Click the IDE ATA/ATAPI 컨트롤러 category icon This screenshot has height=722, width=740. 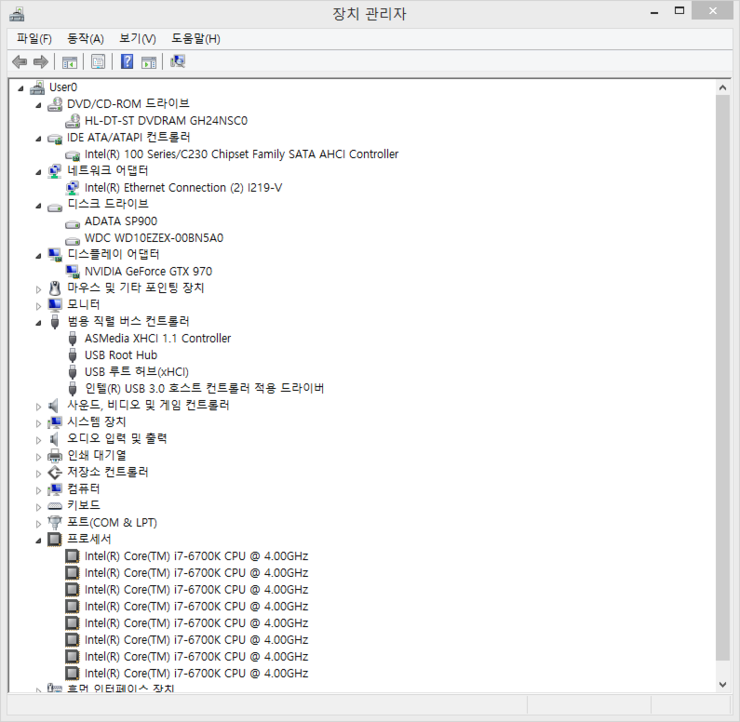pos(55,138)
